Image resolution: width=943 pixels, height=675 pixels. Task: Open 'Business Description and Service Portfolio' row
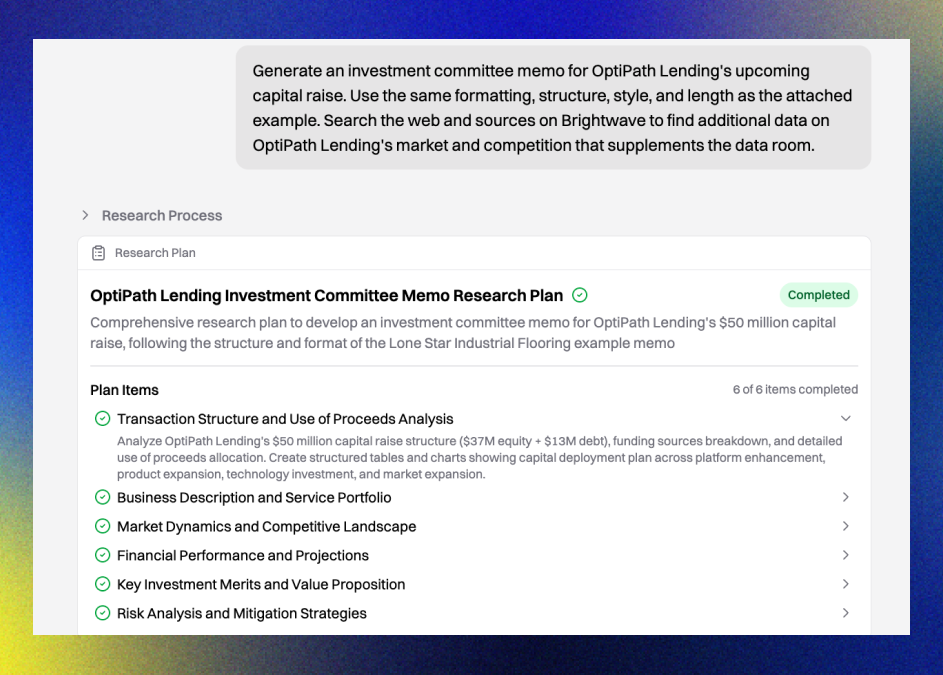pyautogui.click(x=473, y=498)
